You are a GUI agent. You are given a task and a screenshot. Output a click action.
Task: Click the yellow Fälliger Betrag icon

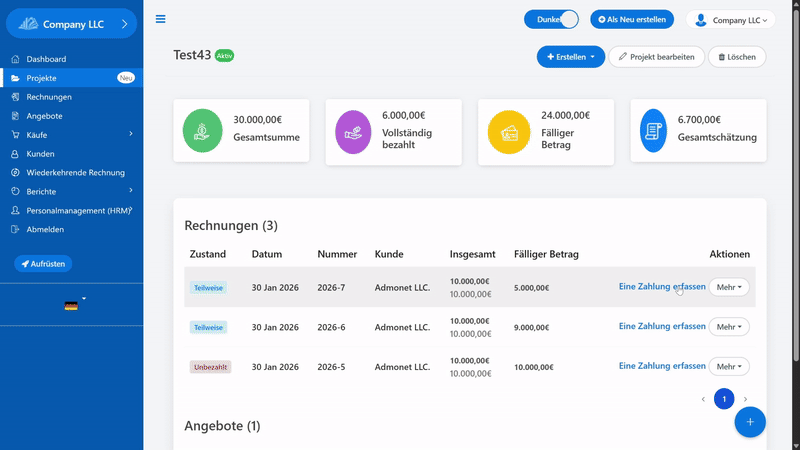point(507,132)
